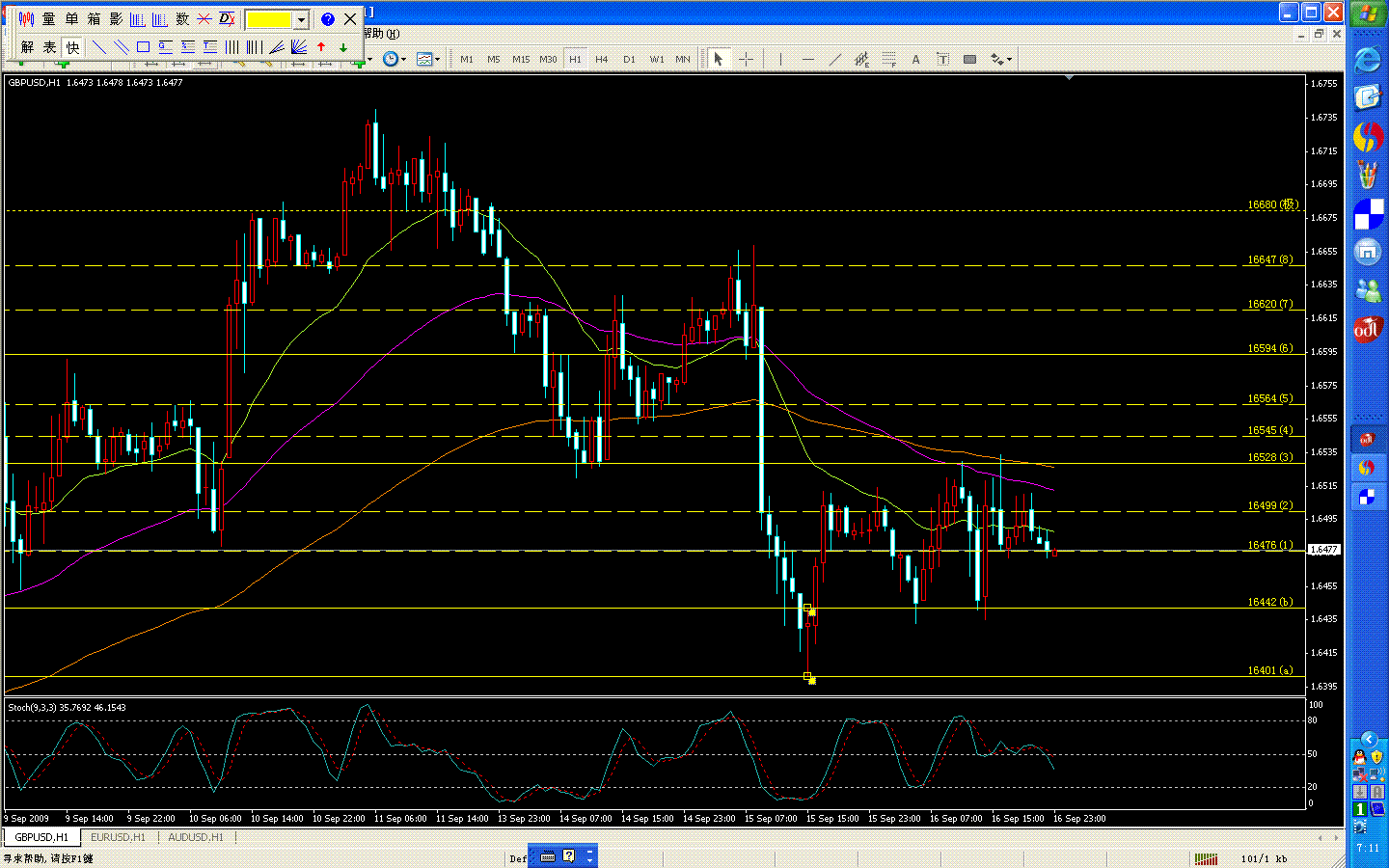1389x868 pixels.
Task: Click the Stoch(9,3,3) indicator label
Action: coord(67,707)
